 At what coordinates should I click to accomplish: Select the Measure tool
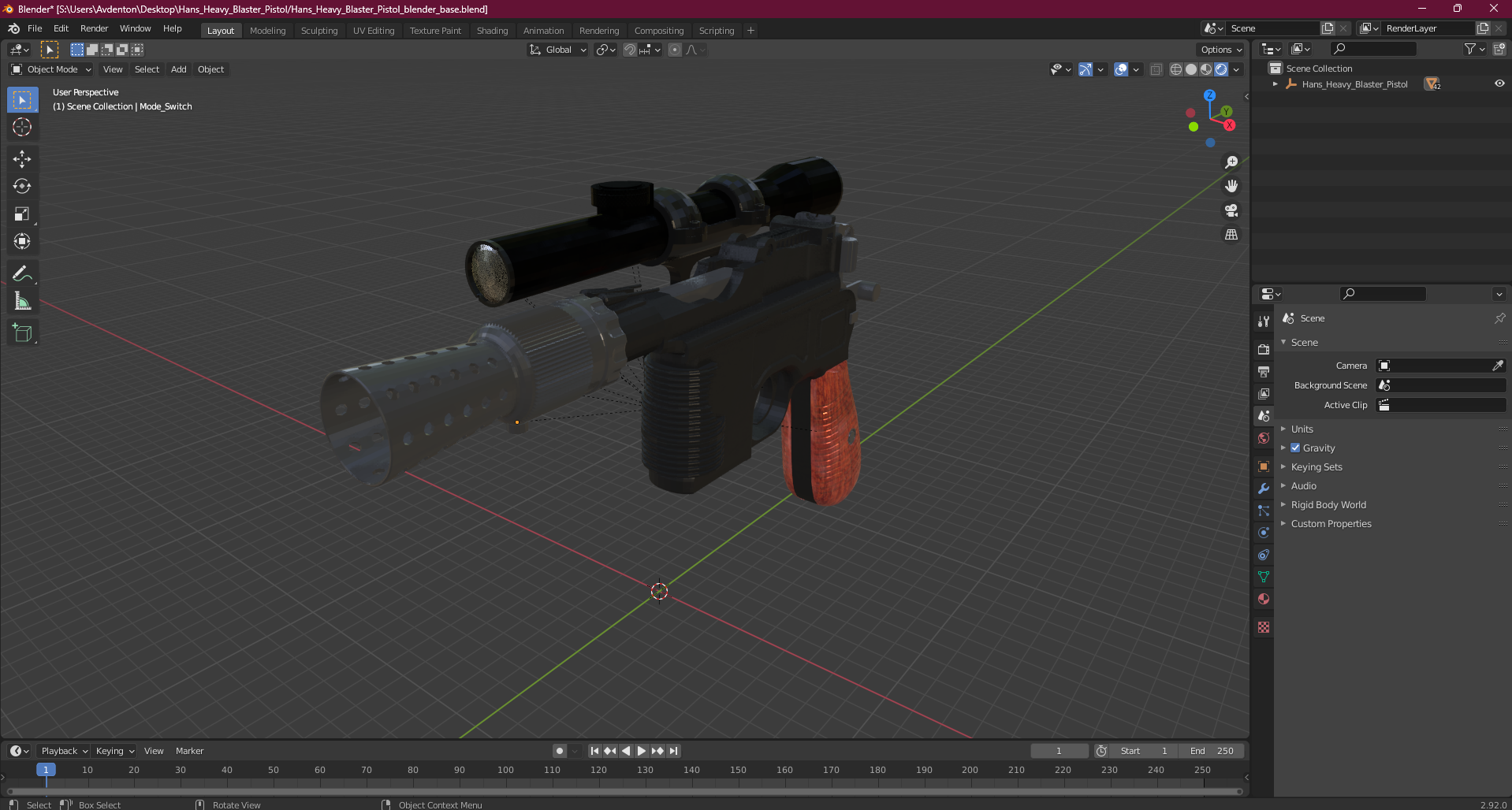pyautogui.click(x=22, y=302)
